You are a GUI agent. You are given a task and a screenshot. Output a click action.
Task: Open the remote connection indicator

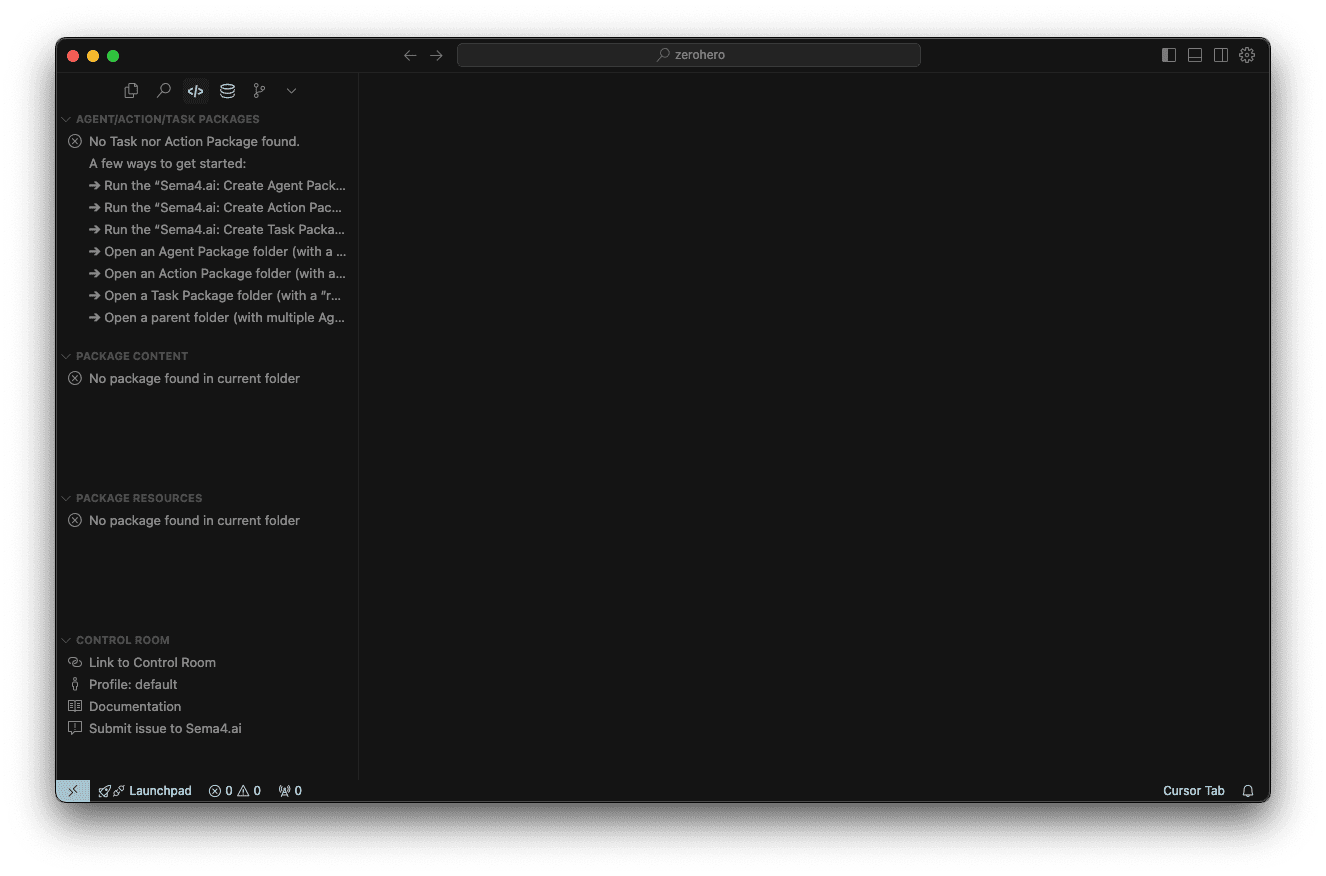(72, 790)
